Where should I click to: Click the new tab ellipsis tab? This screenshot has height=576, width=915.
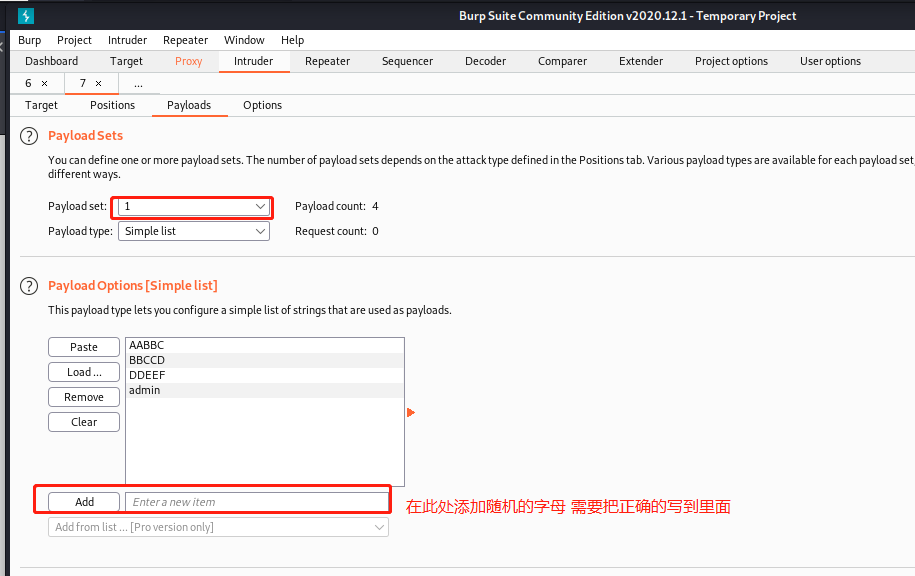tap(138, 83)
